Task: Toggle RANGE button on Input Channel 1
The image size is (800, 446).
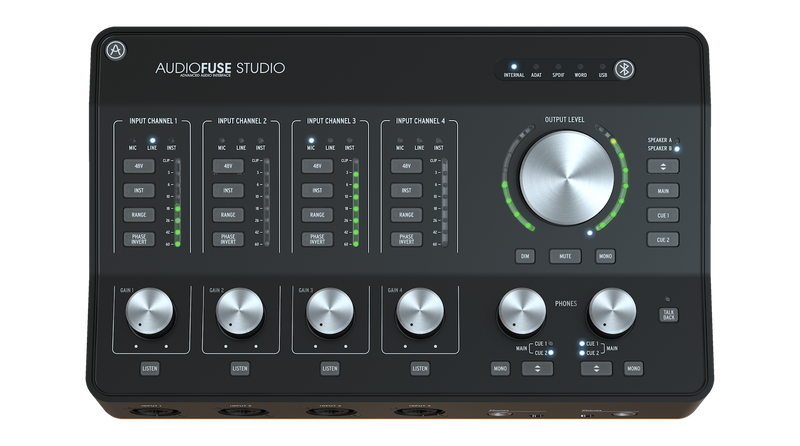Action: click(x=139, y=215)
